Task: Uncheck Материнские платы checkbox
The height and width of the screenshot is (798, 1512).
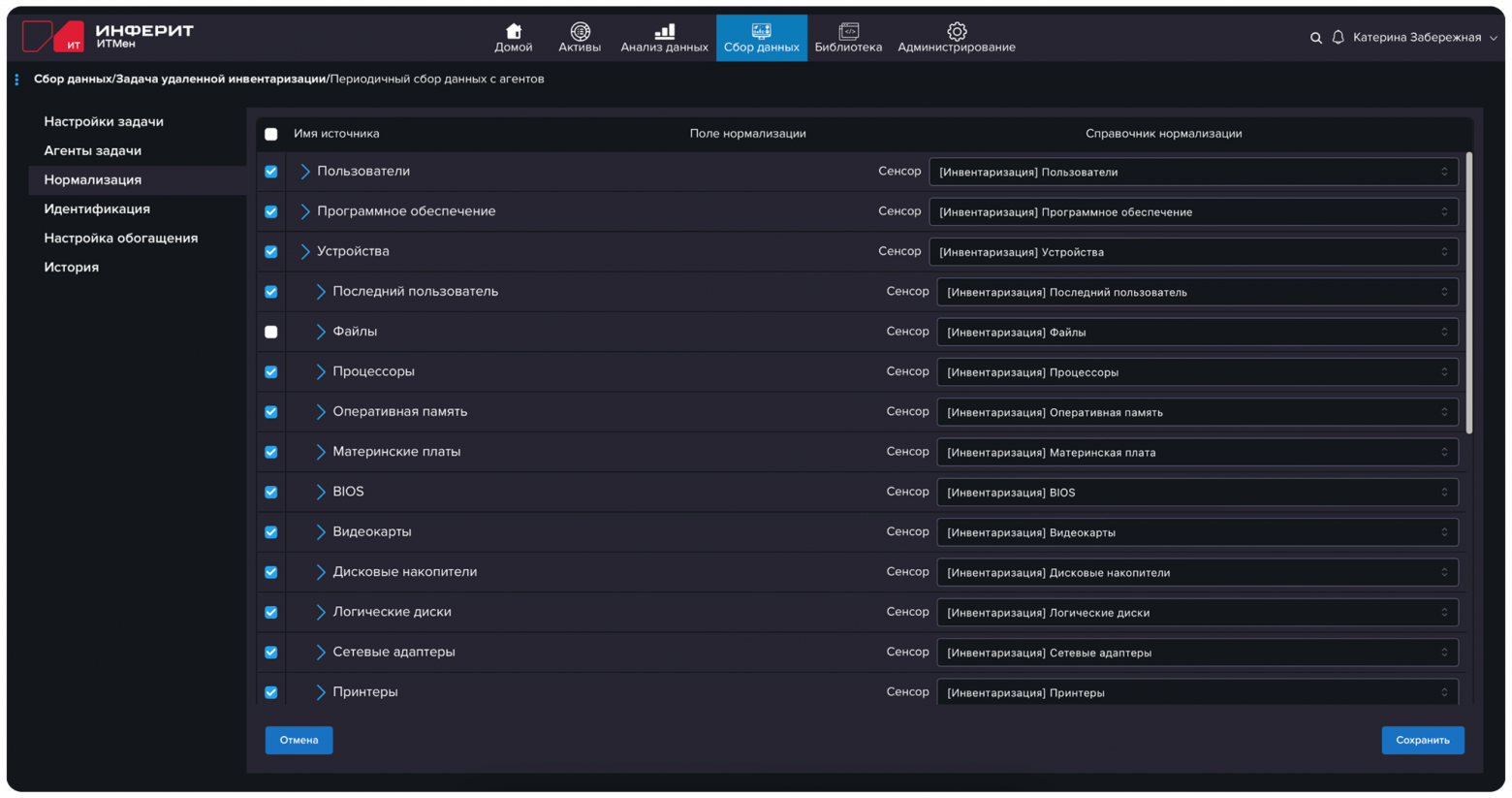Action: click(271, 452)
